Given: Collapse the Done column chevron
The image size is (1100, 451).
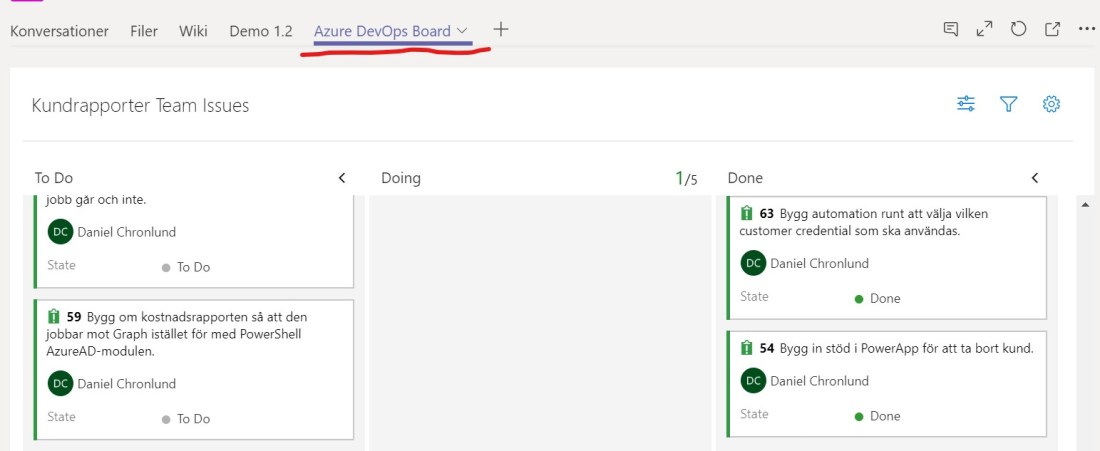Looking at the screenshot, I should [x=1035, y=178].
